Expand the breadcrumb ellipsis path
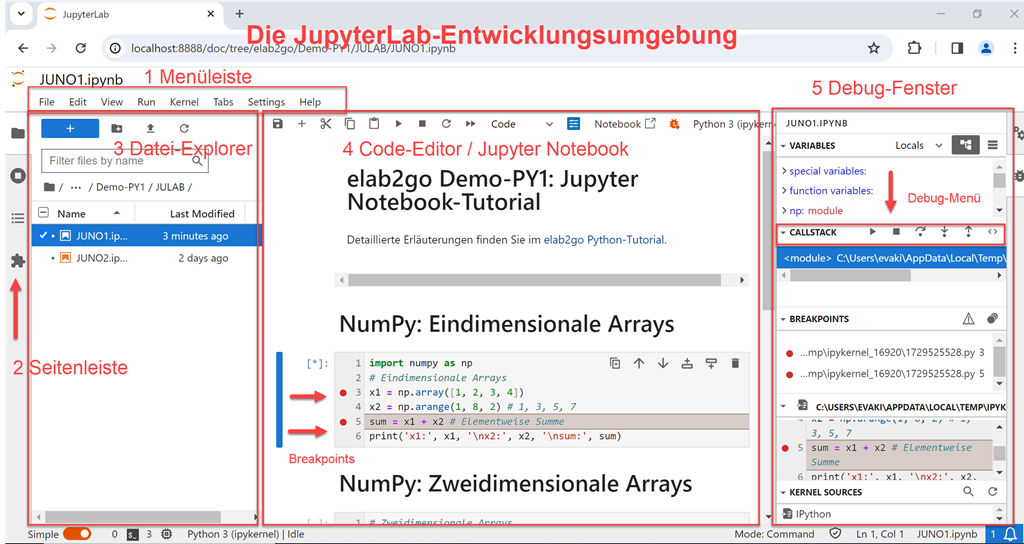Screen dimensions: 1024x544 coord(76,187)
